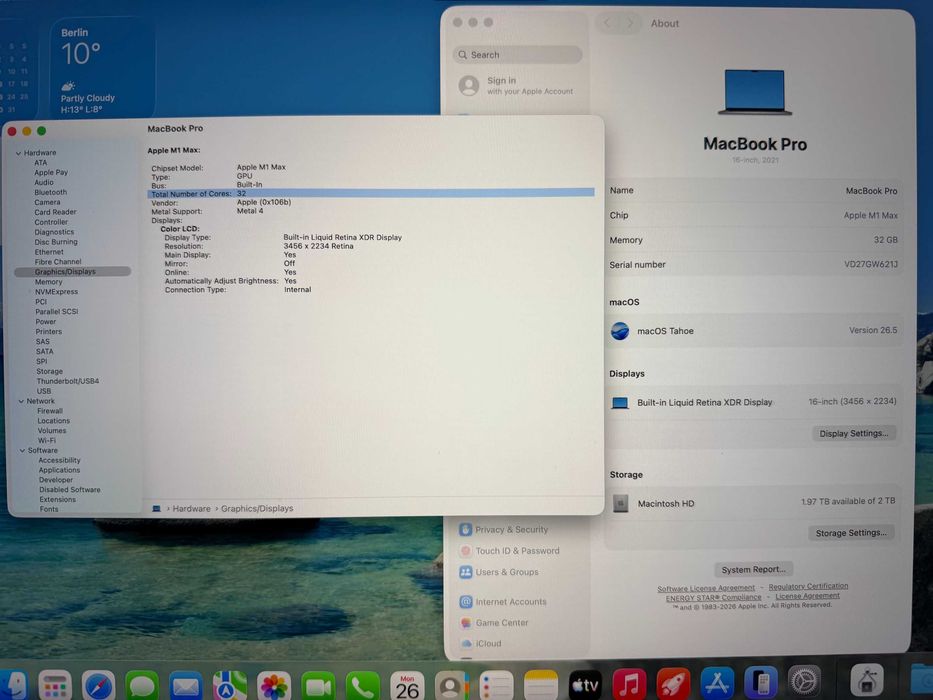
Task: Click the Memory 32 GB row
Action: [x=753, y=240]
